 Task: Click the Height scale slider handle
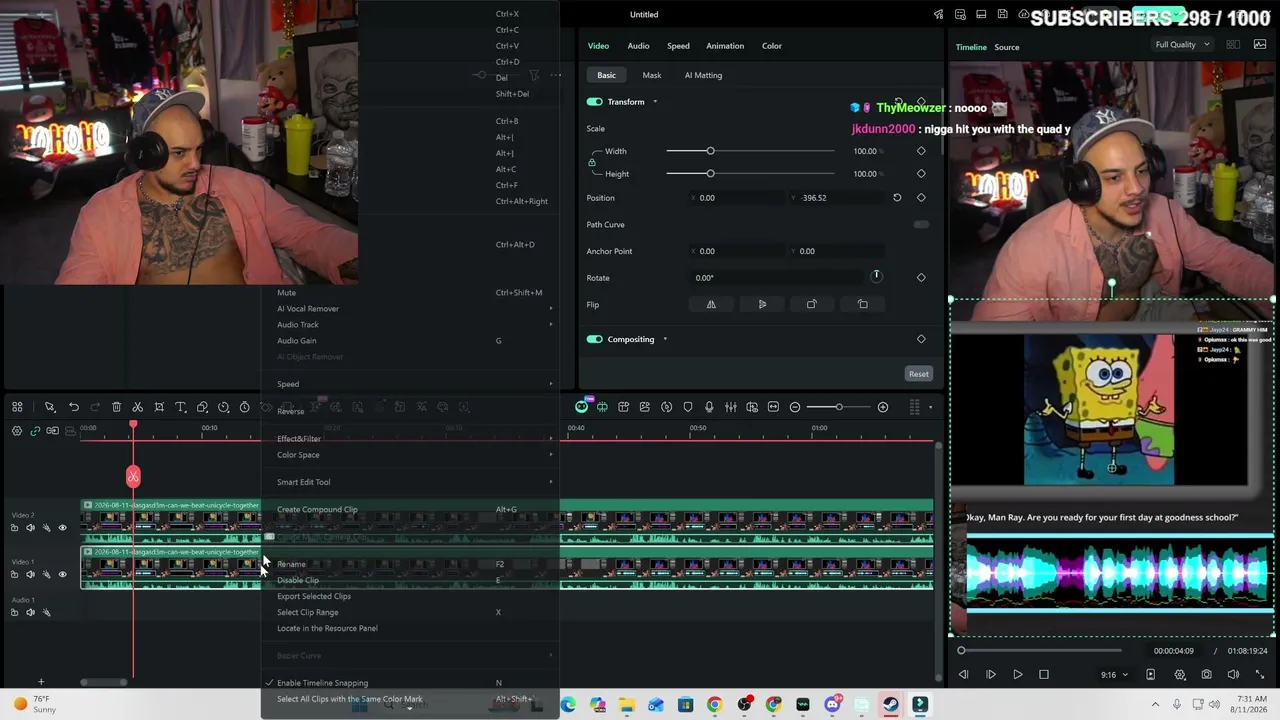(x=710, y=174)
